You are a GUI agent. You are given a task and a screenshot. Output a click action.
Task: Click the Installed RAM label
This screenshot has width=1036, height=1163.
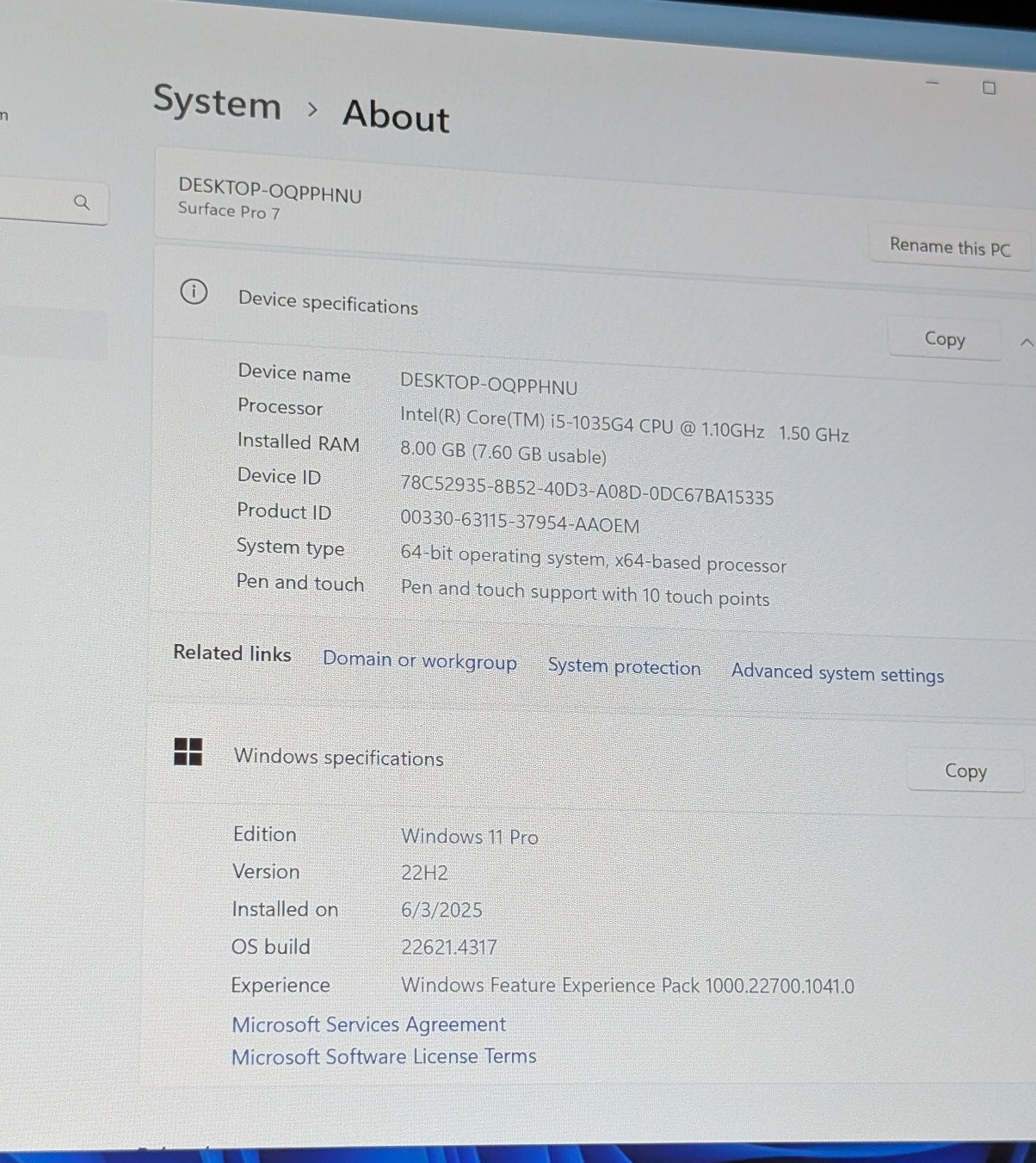[299, 442]
